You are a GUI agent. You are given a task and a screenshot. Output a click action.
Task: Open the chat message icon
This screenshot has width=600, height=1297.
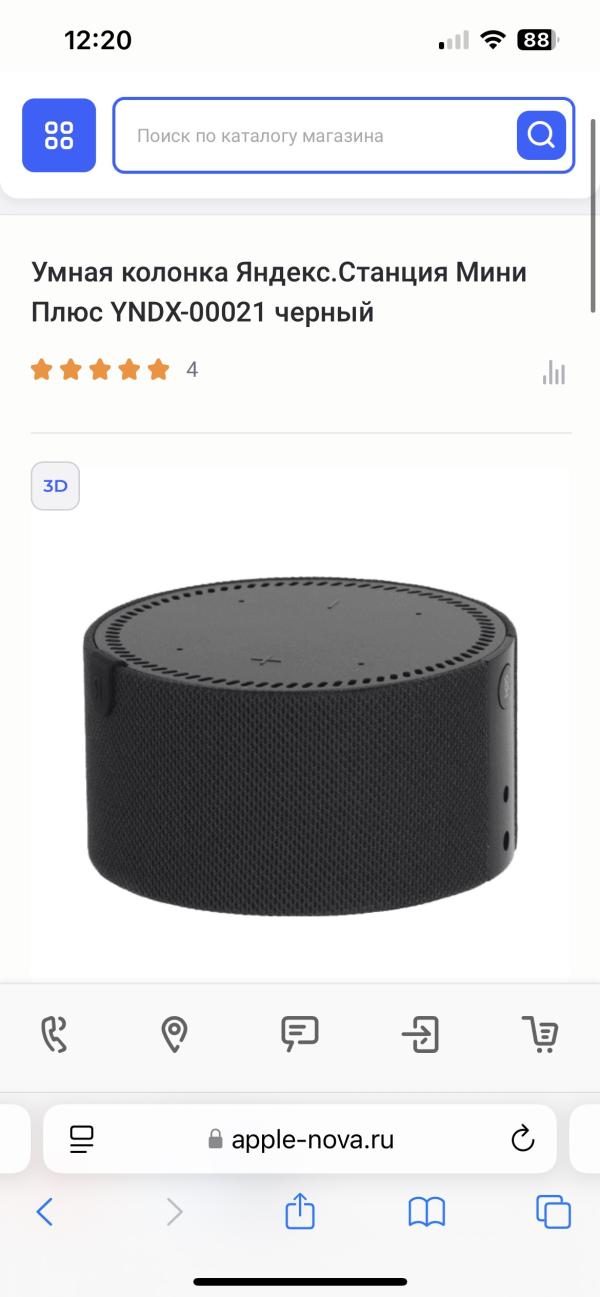[299, 1034]
